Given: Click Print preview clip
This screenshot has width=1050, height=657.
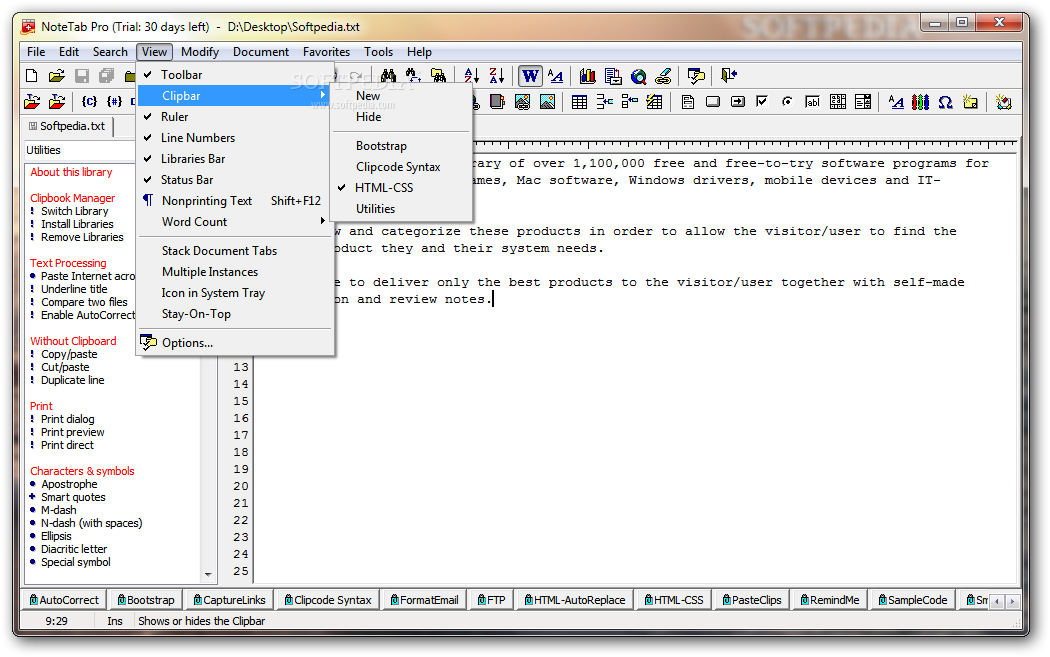Looking at the screenshot, I should pos(72,432).
